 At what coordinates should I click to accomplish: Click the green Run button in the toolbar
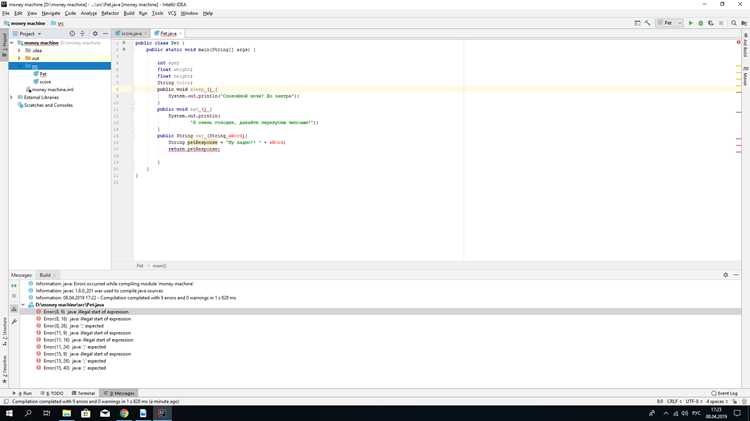point(690,23)
